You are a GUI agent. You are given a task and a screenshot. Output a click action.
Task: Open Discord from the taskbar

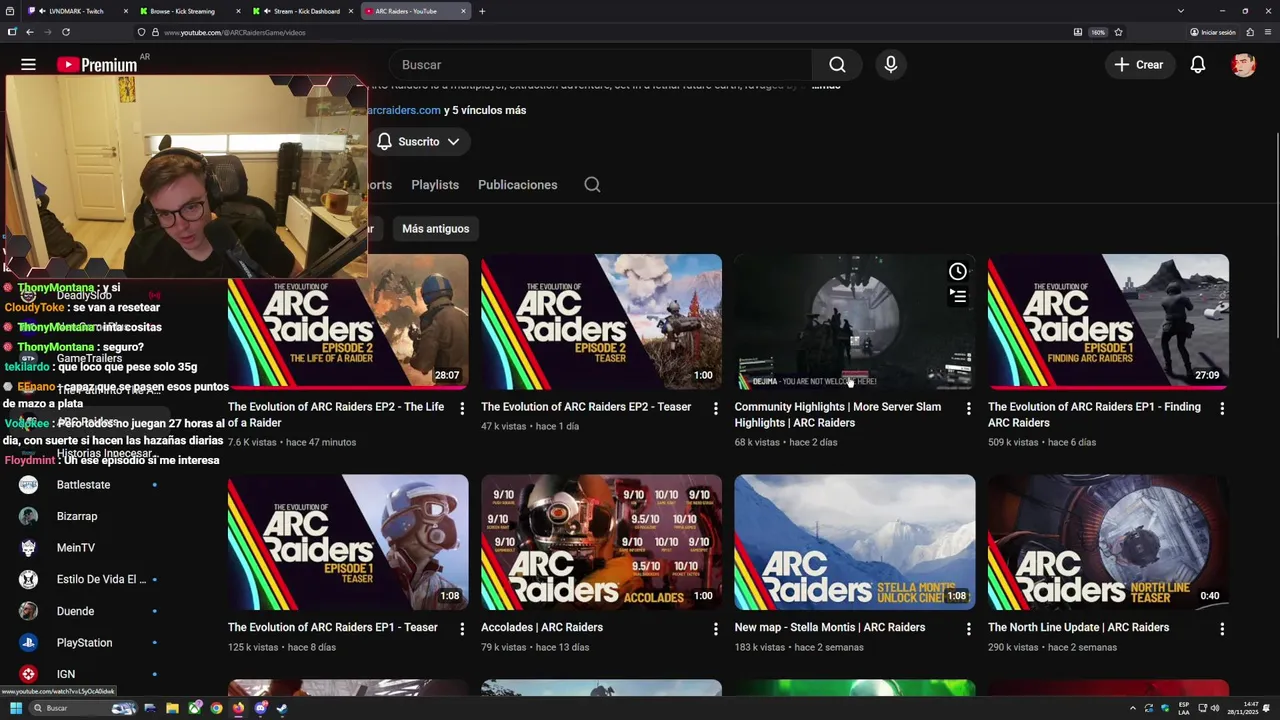[x=260, y=708]
